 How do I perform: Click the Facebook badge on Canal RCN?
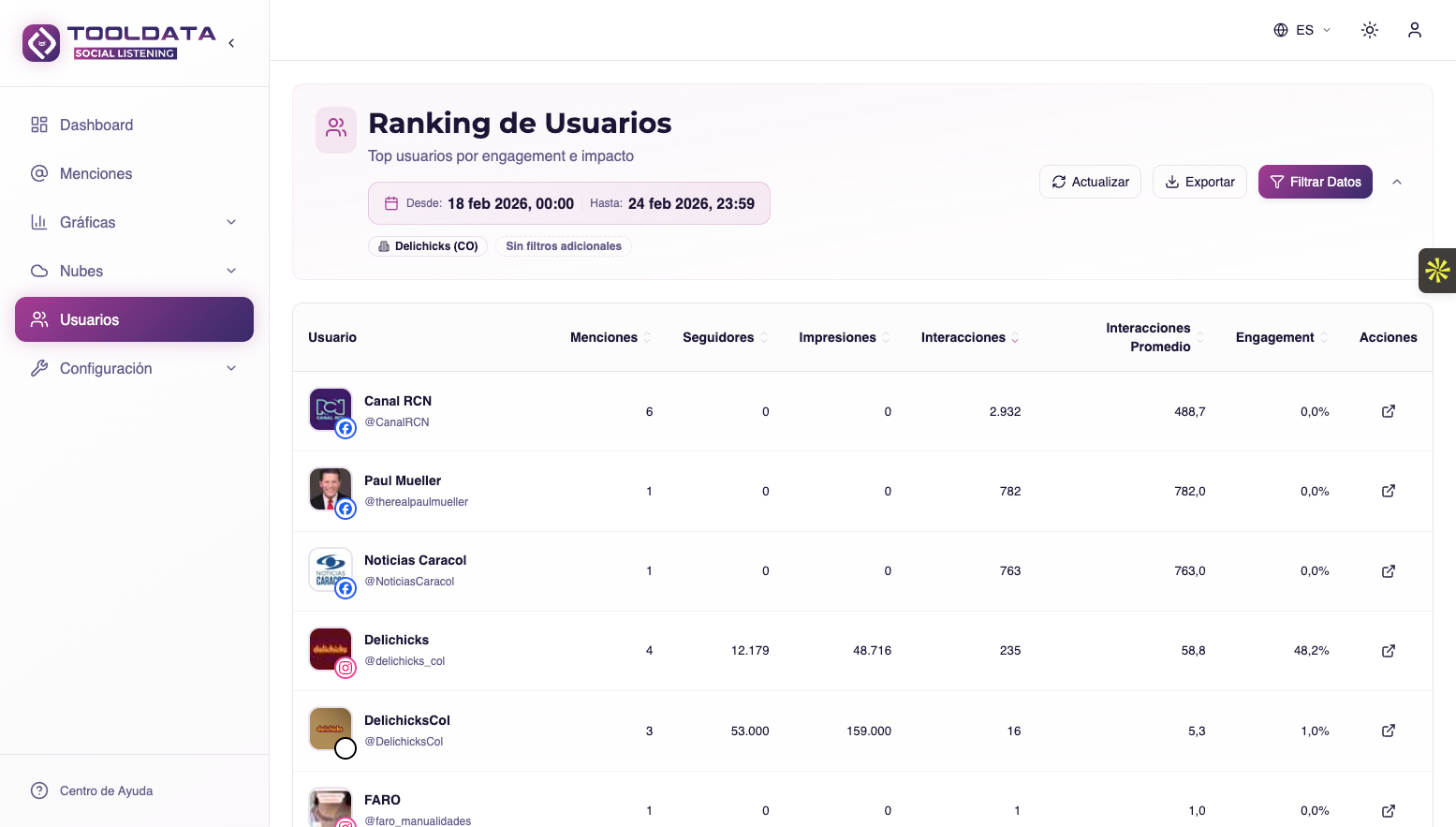point(346,429)
